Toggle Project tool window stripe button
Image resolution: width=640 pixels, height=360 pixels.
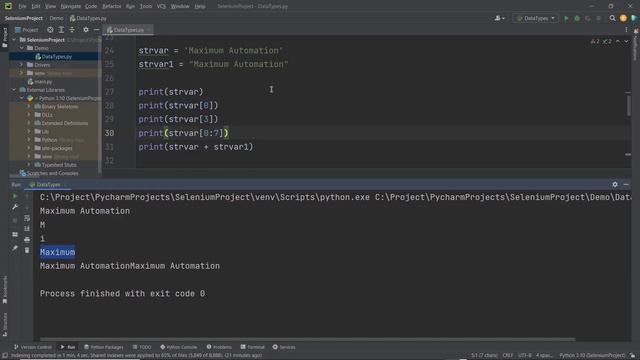(x=4, y=38)
